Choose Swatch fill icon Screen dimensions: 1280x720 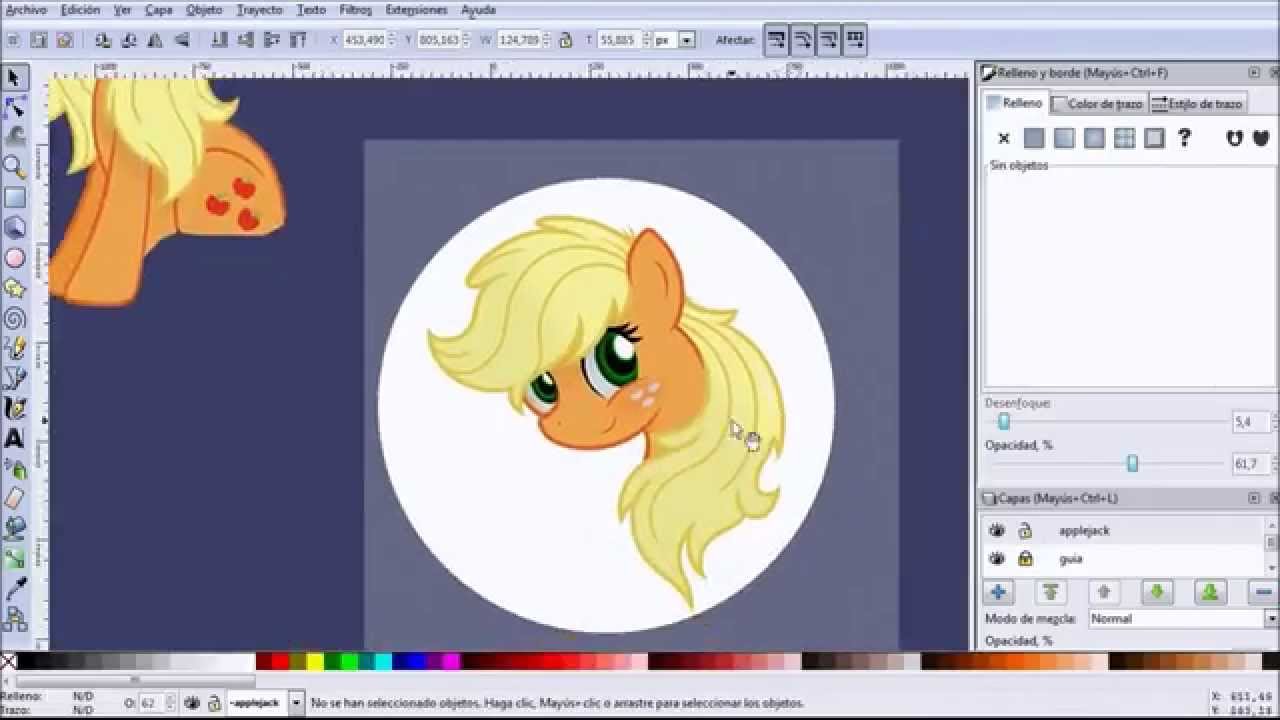click(x=1154, y=139)
